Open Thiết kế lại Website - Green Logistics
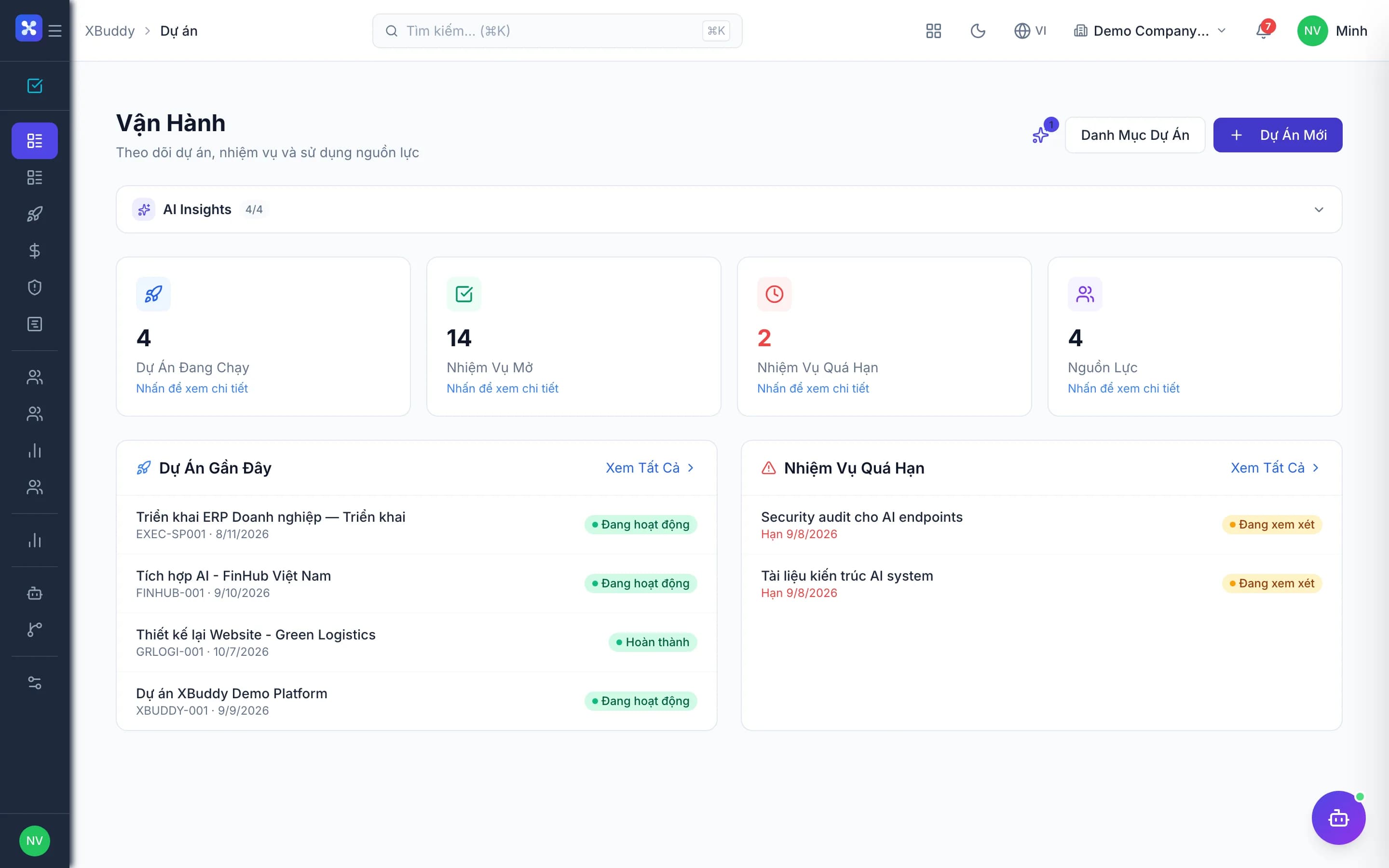The image size is (1389, 868). (417, 642)
